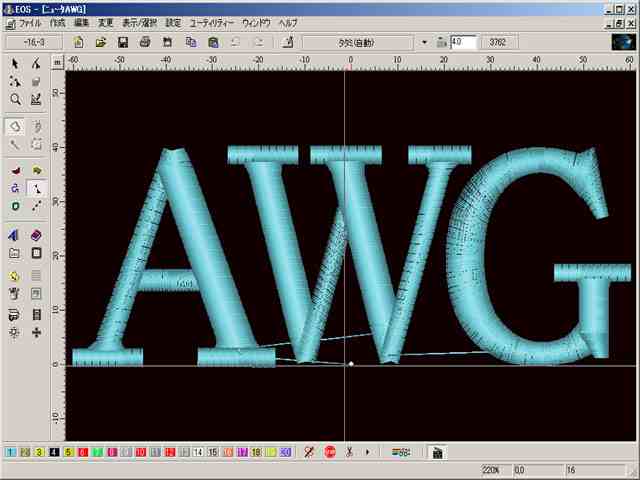Screen dimensions: 640x480
Task: Select thread color 5 swatch
Action: pos(69,452)
